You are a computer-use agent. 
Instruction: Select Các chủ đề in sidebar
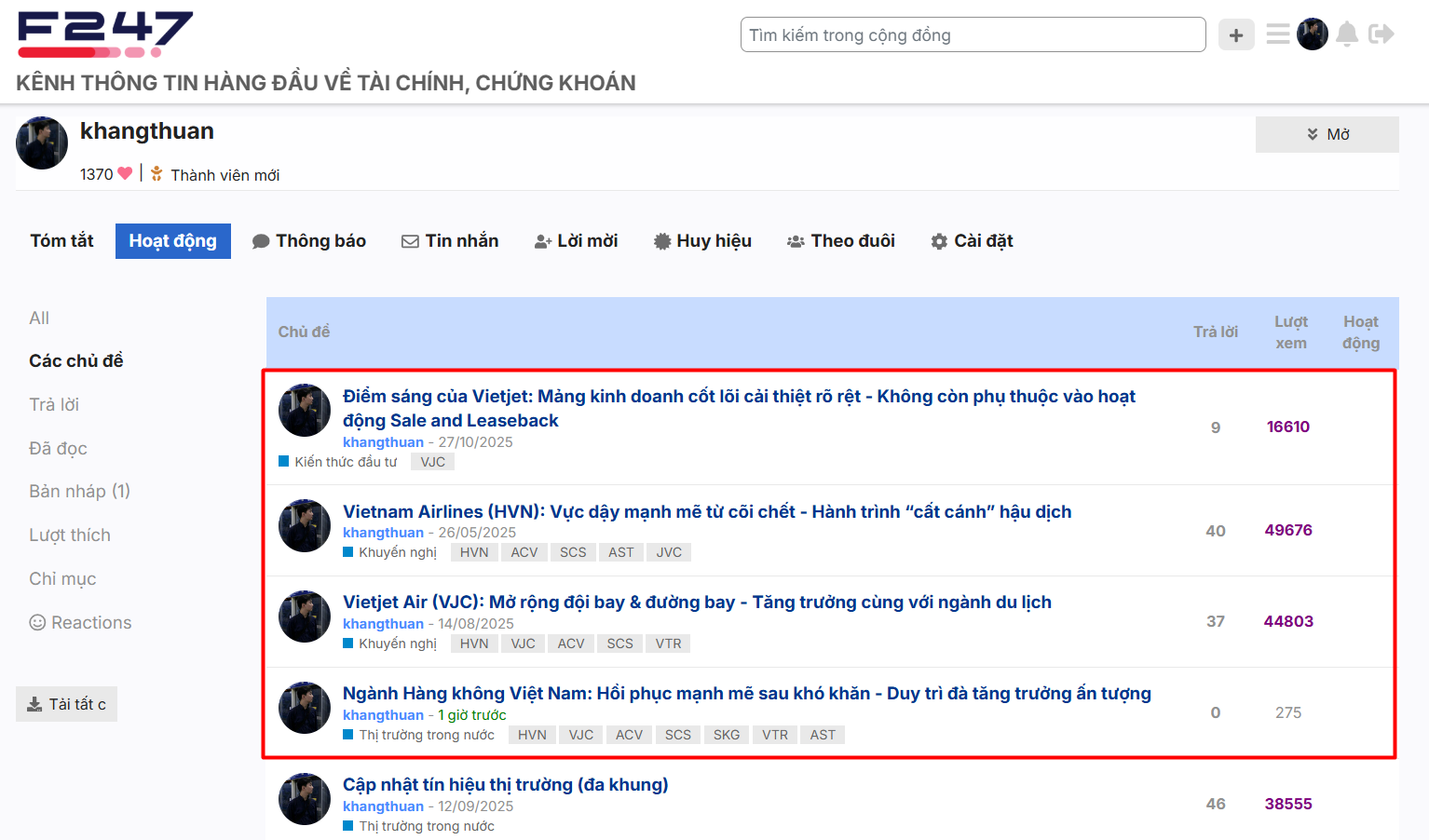pyautogui.click(x=76, y=361)
